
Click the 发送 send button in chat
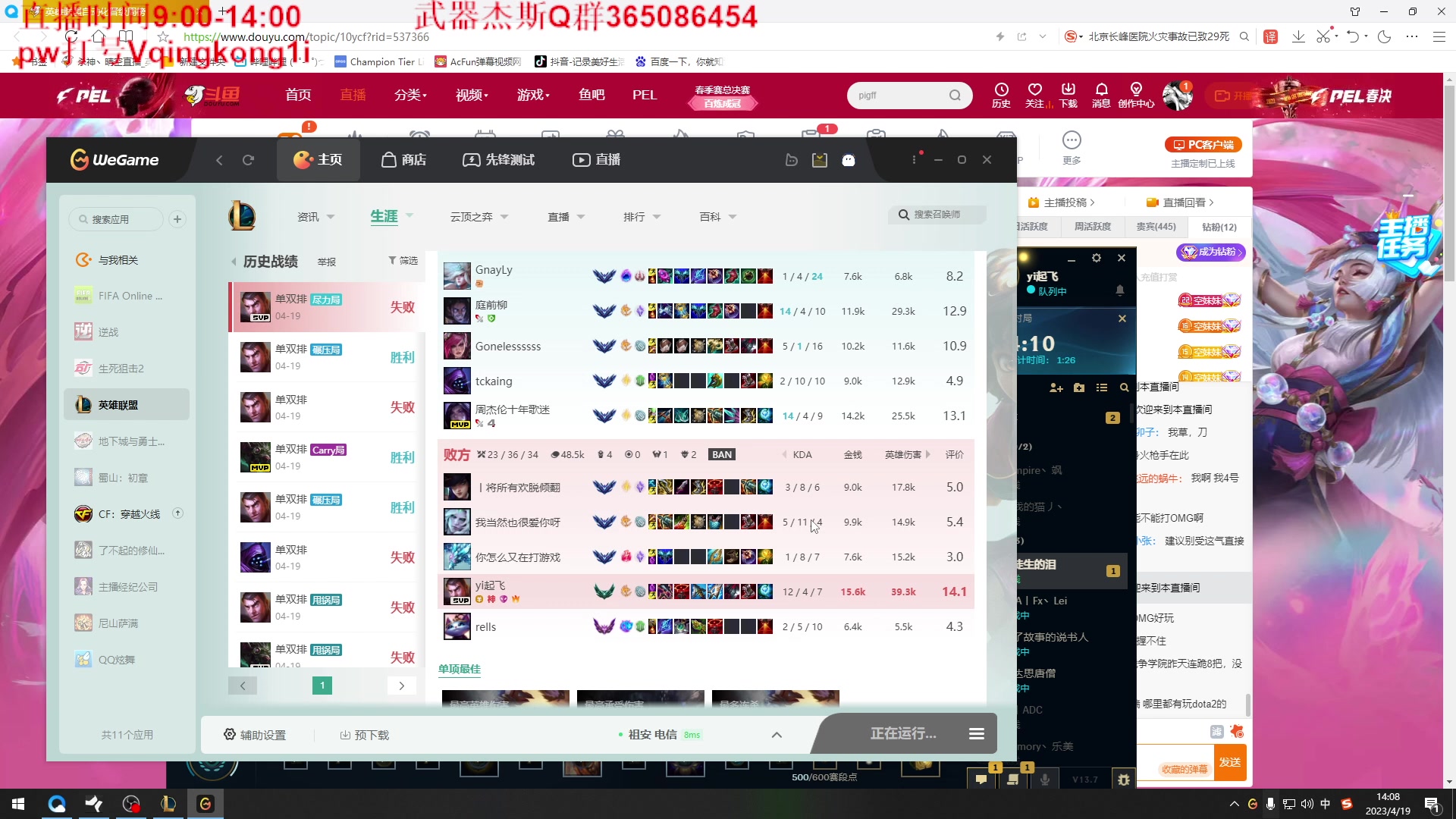click(x=1230, y=762)
